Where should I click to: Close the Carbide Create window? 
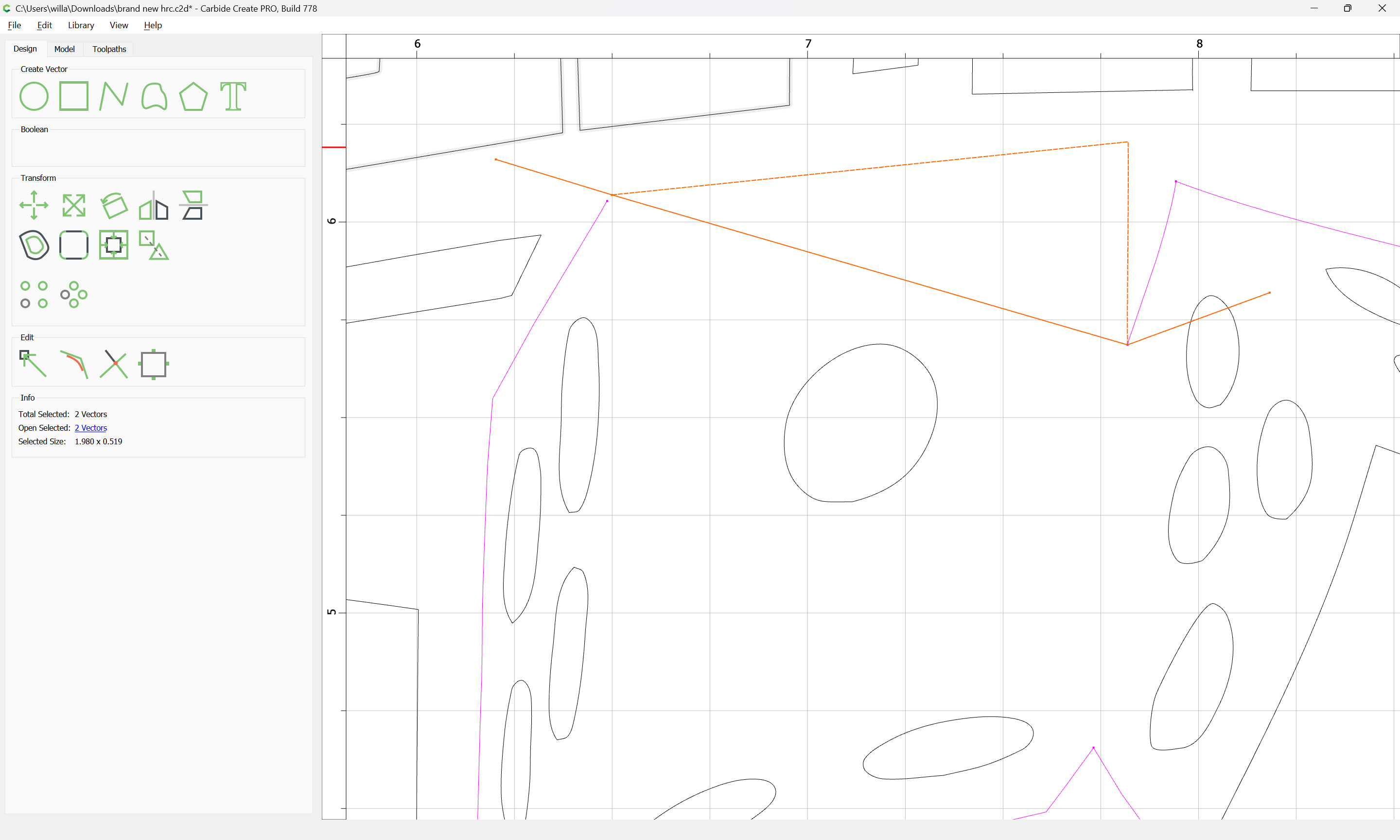[x=1382, y=8]
